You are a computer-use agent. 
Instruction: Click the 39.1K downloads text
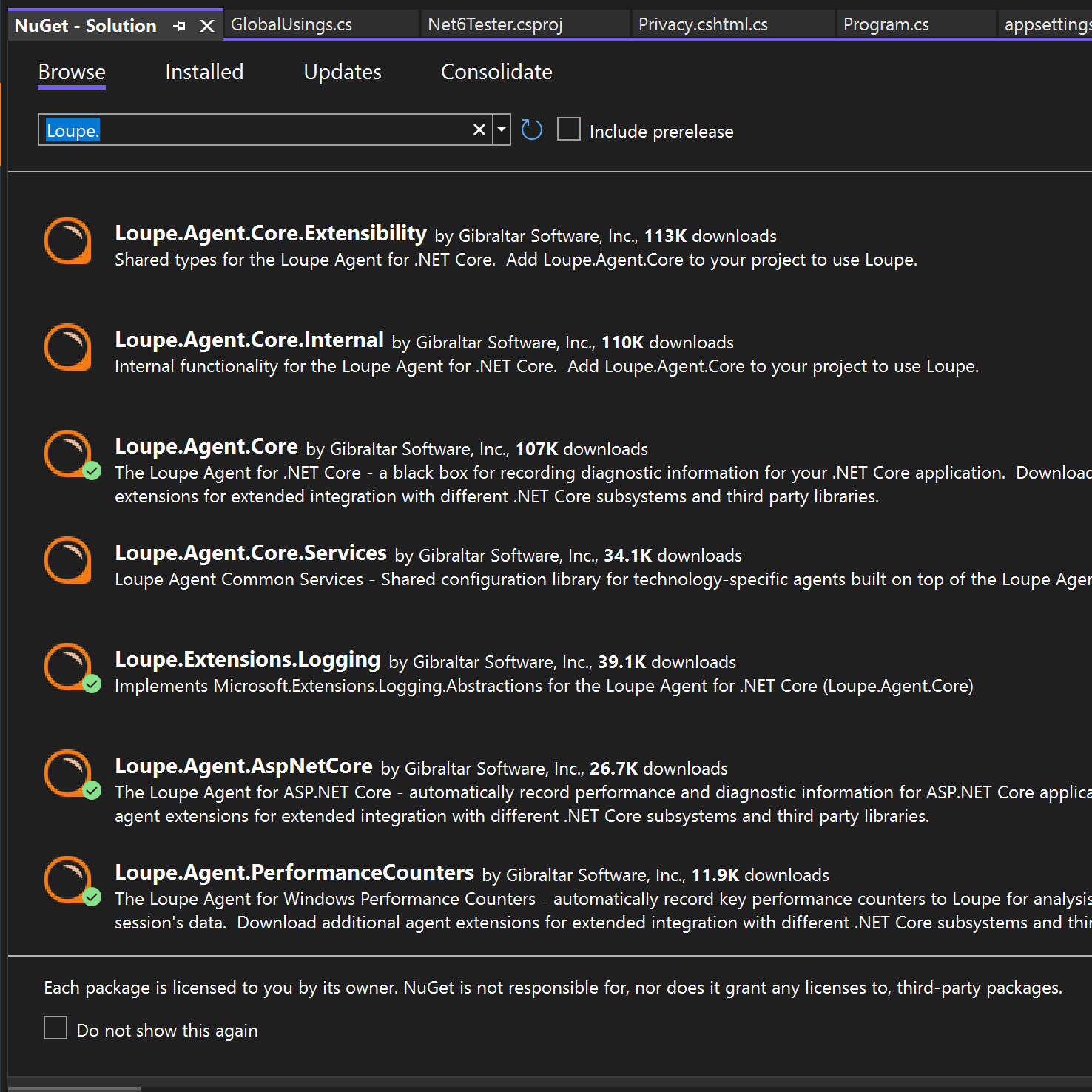667,662
